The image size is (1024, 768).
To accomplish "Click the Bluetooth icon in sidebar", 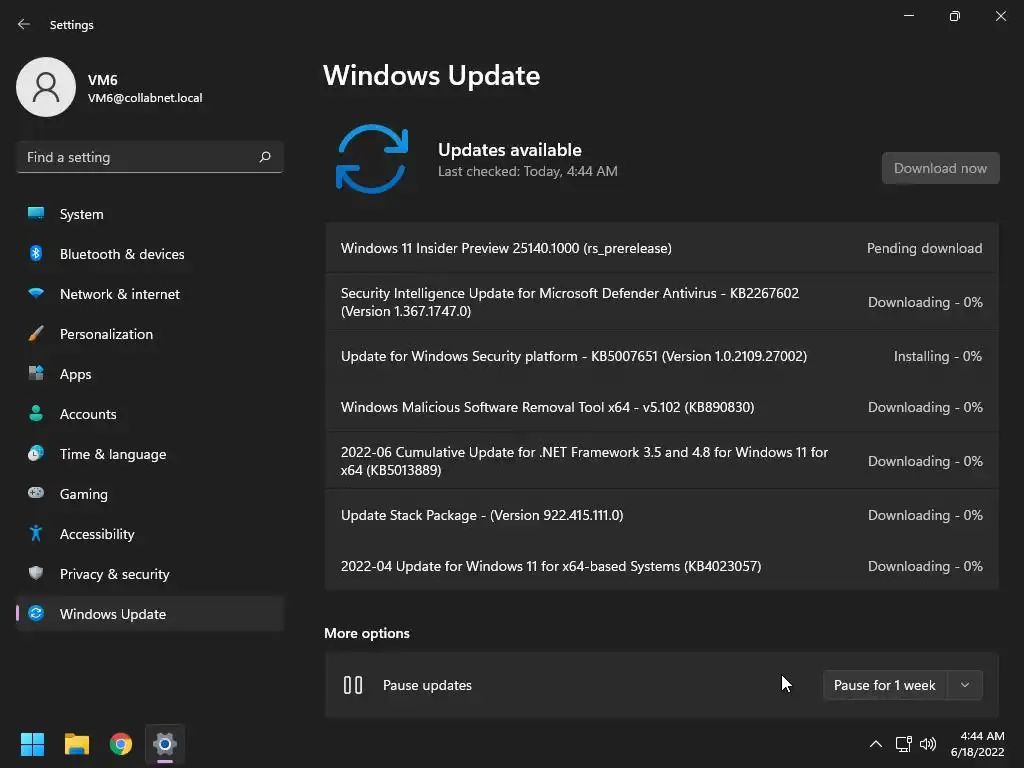I will tap(36, 253).
